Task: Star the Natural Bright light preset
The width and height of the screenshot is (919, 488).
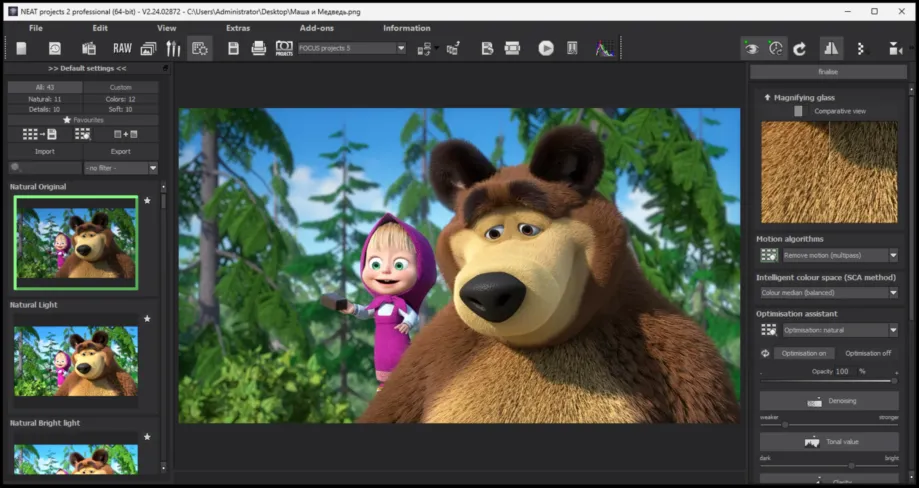Action: 147,437
